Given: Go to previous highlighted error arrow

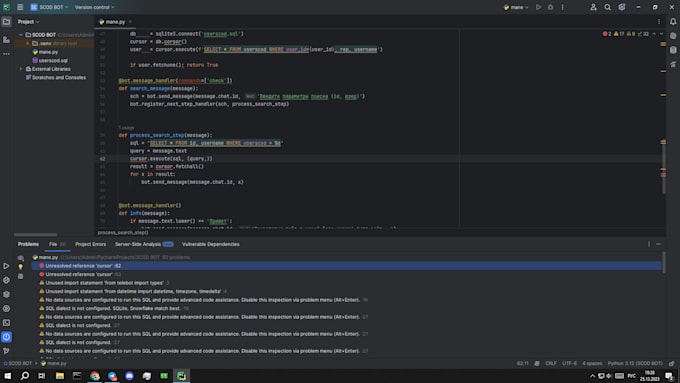Looking at the screenshot, I should [654, 34].
